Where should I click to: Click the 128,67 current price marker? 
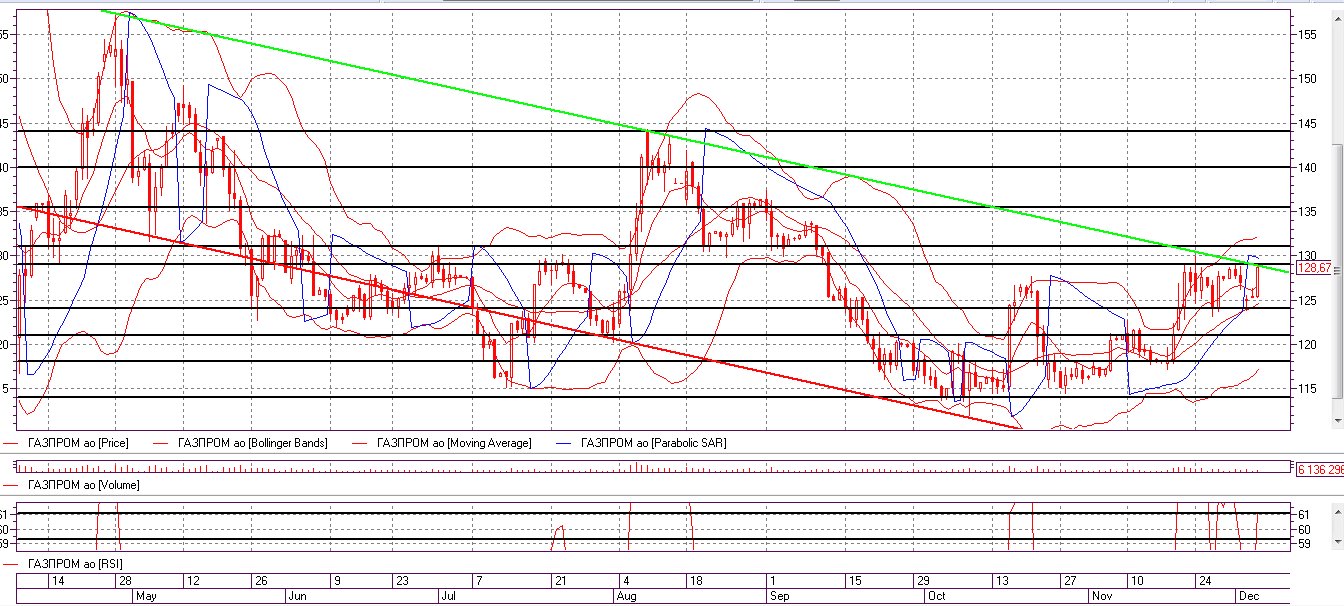pos(1313,268)
